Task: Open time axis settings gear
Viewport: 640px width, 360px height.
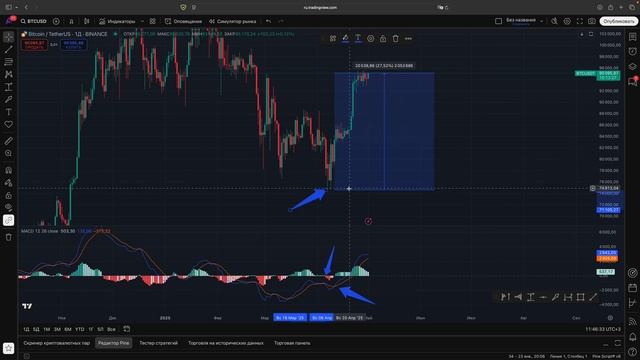Action: tap(610, 318)
